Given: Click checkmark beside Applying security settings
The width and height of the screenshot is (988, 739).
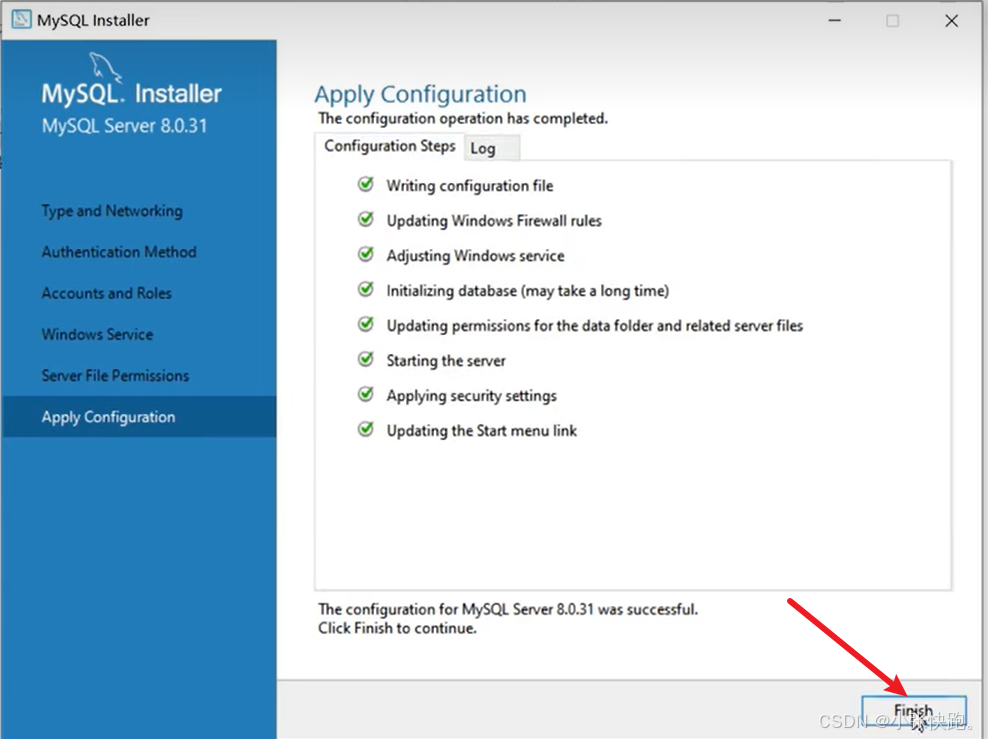Looking at the screenshot, I should 365,394.
